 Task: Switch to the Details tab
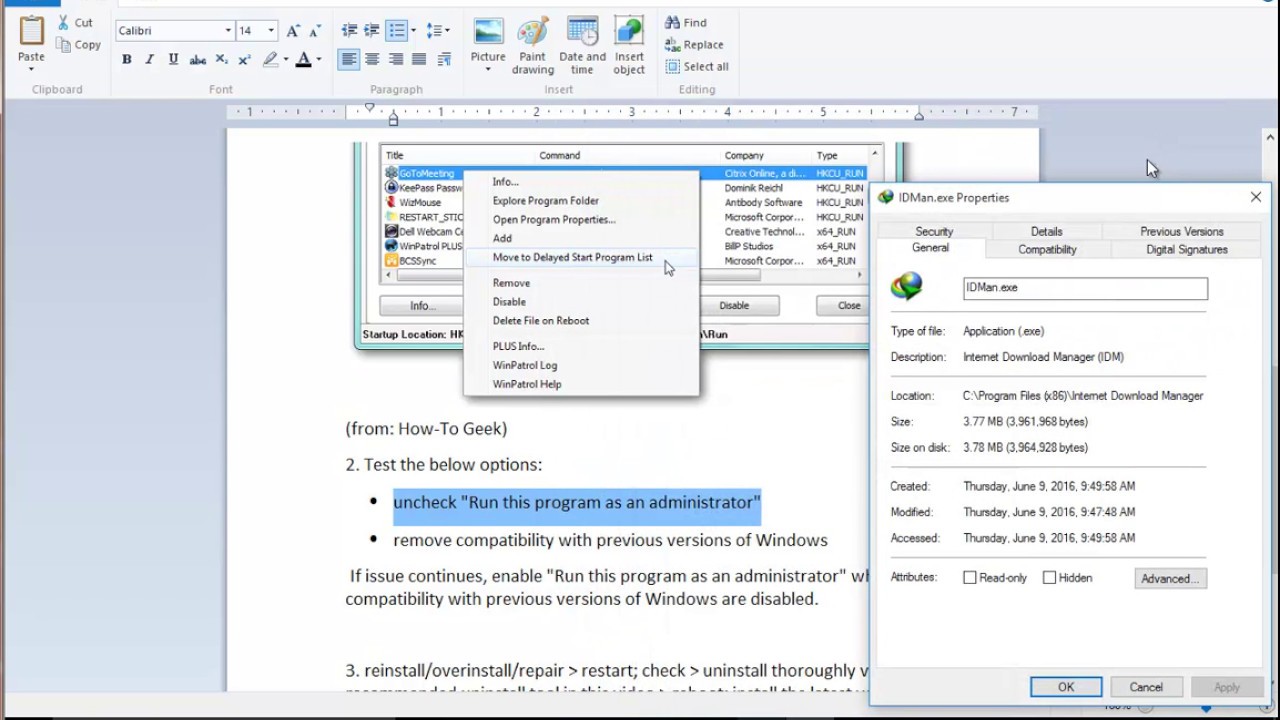coord(1046,231)
